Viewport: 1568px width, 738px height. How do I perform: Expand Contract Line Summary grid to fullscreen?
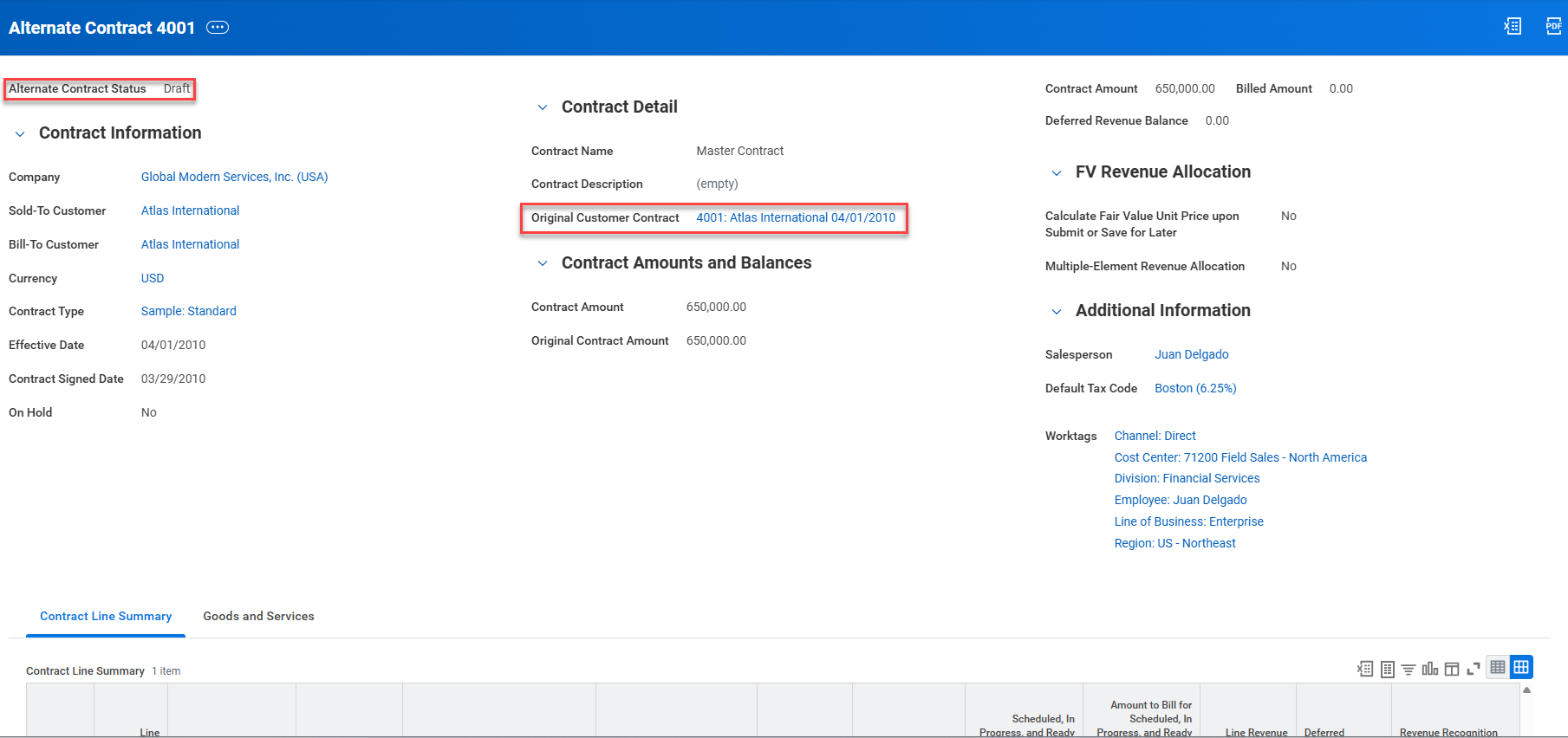[x=1474, y=669]
